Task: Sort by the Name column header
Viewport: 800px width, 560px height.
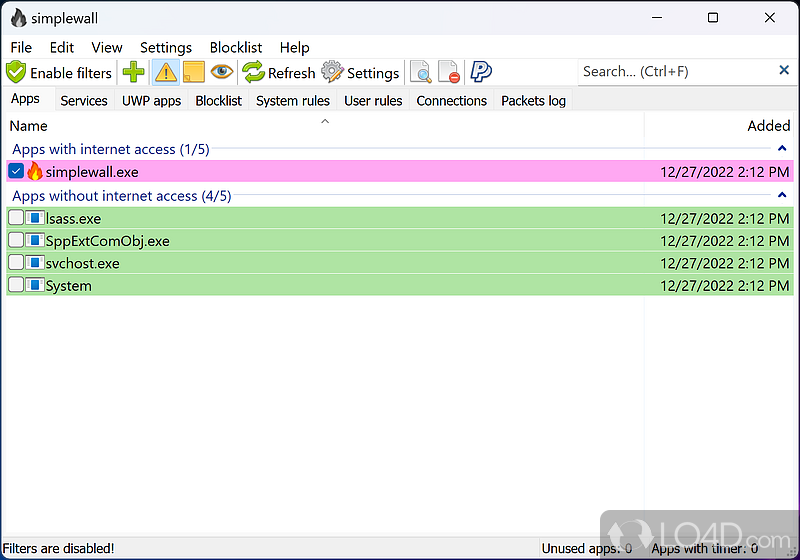Action: click(x=324, y=125)
